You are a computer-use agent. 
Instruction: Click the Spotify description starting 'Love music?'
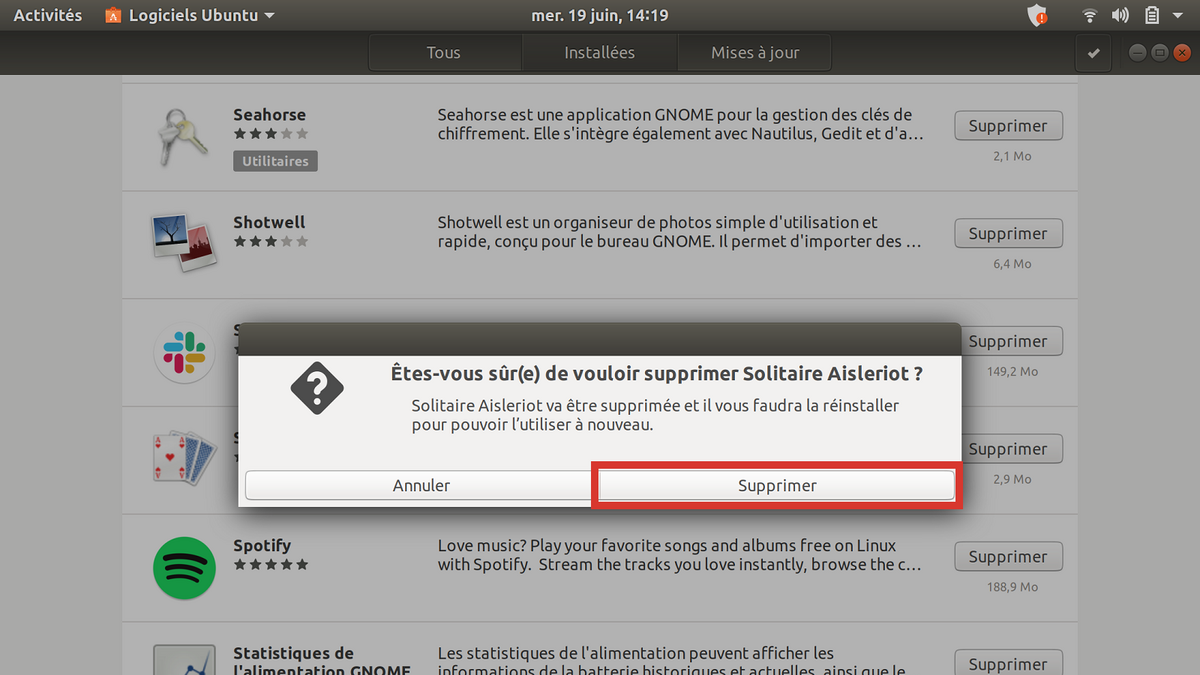(680, 555)
